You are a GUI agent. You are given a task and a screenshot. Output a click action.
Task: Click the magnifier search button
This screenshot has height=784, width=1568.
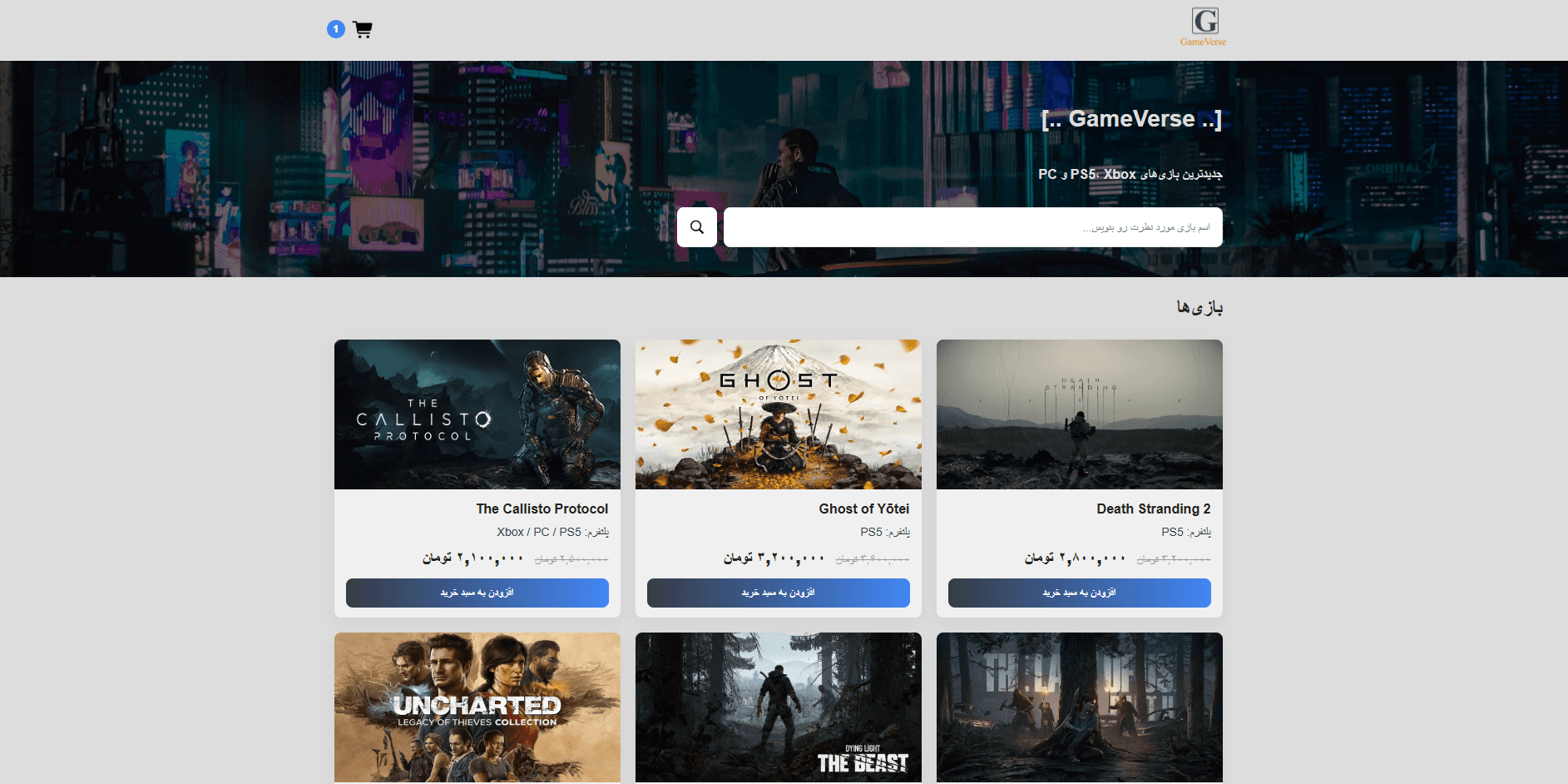pyautogui.click(x=697, y=227)
